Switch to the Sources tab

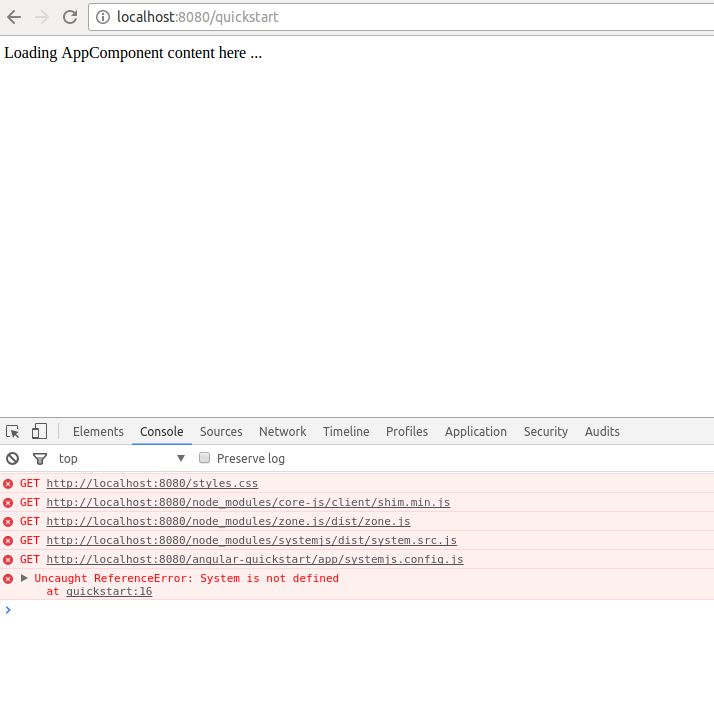[x=221, y=431]
